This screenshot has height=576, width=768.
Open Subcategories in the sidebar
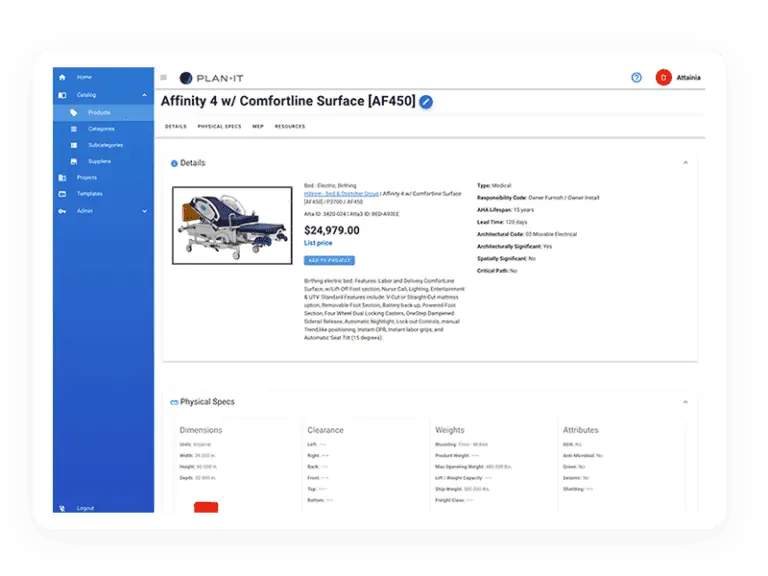[103, 145]
